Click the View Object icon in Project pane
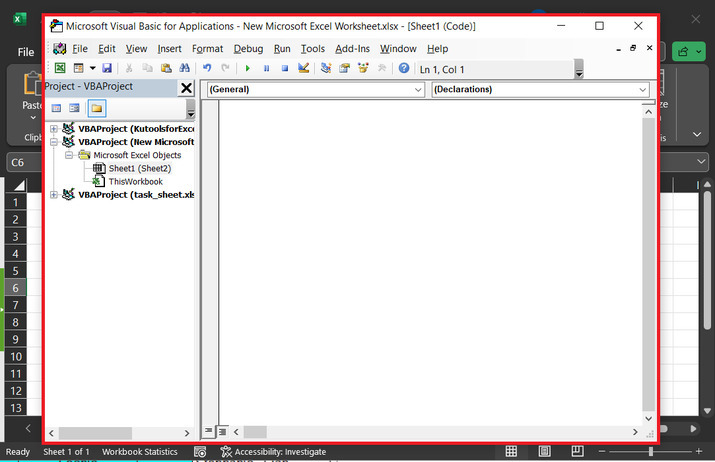Viewport: 715px width, 462px height. pos(74,109)
